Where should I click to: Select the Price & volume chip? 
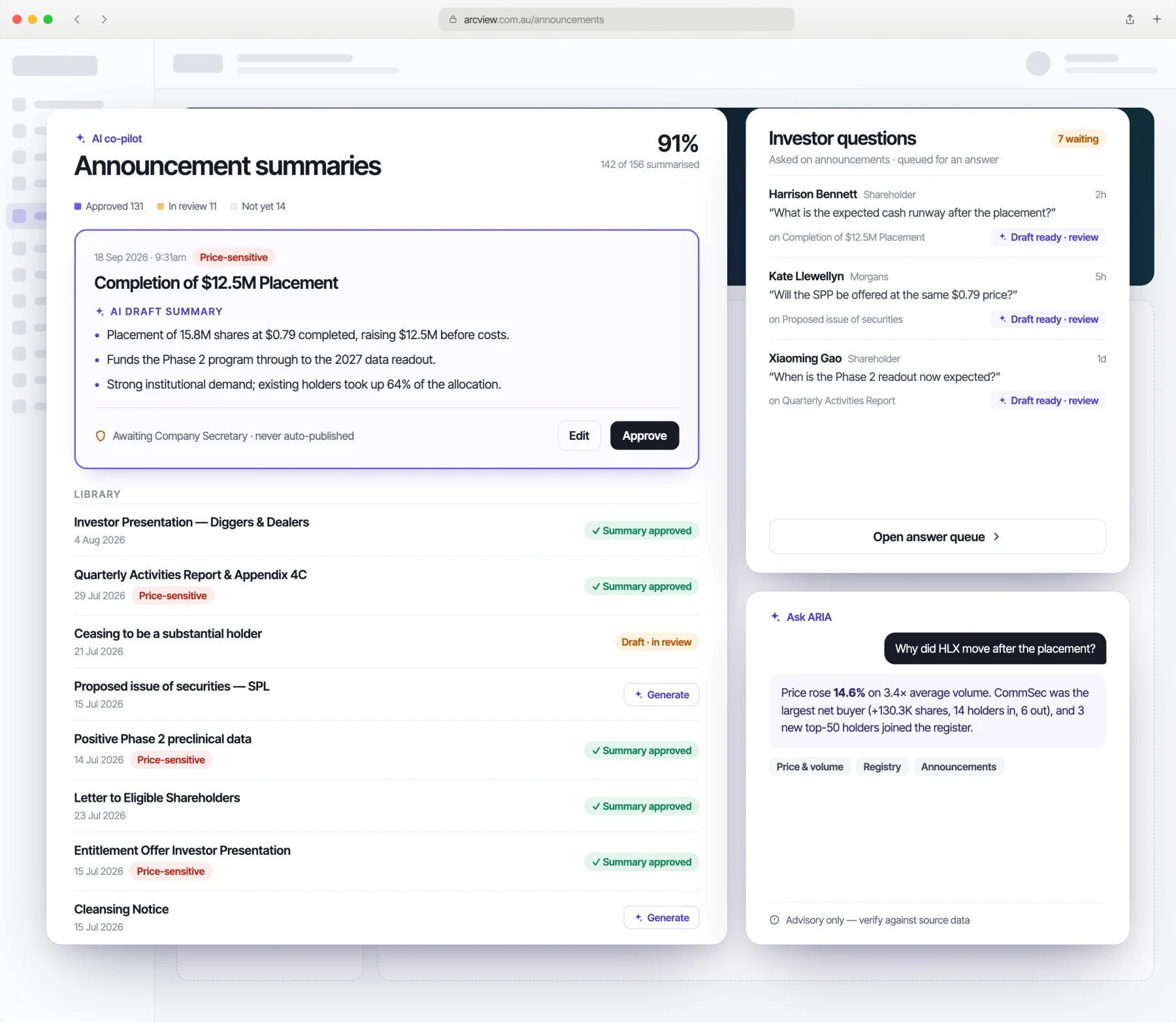click(x=809, y=766)
